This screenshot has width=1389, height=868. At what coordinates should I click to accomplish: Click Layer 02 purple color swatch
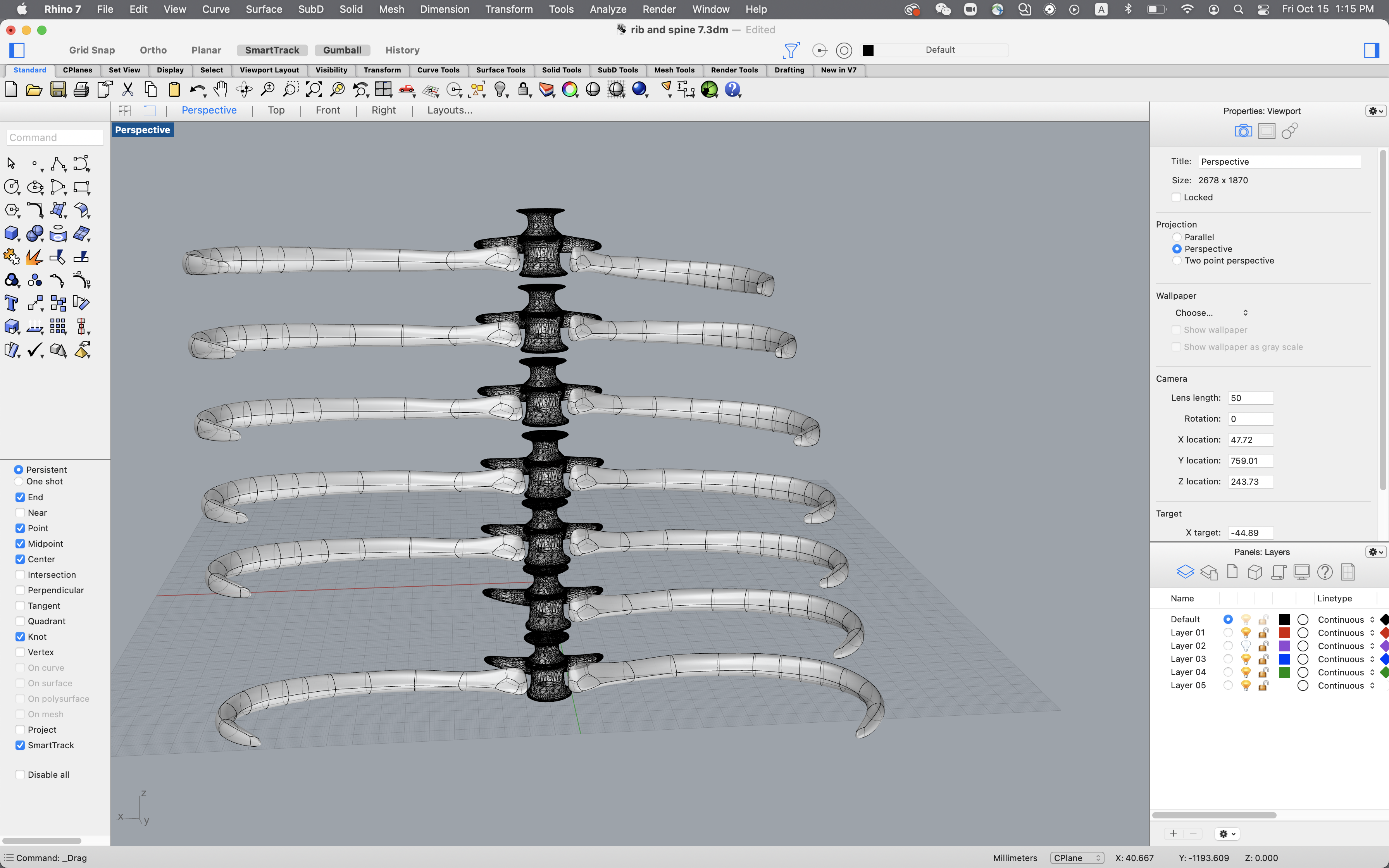[x=1284, y=646]
